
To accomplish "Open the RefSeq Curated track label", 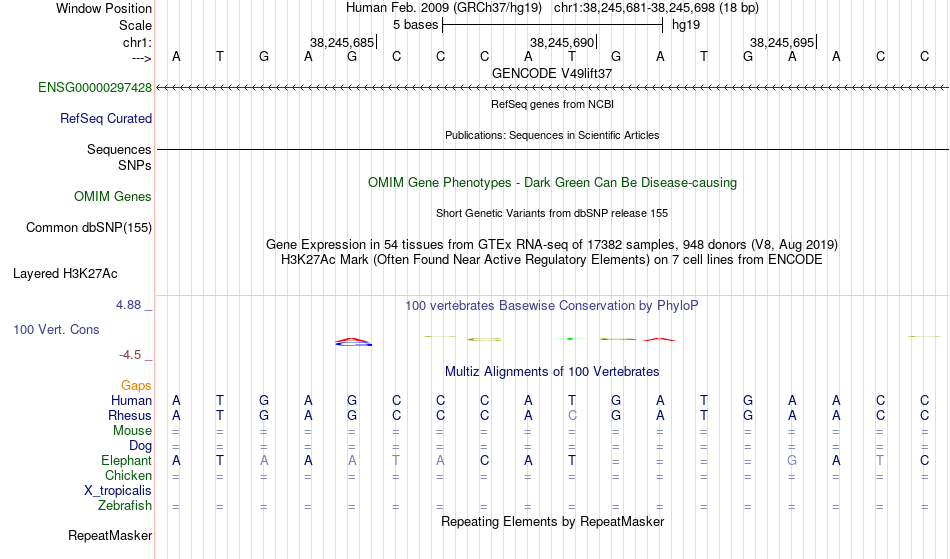I will 106,119.
